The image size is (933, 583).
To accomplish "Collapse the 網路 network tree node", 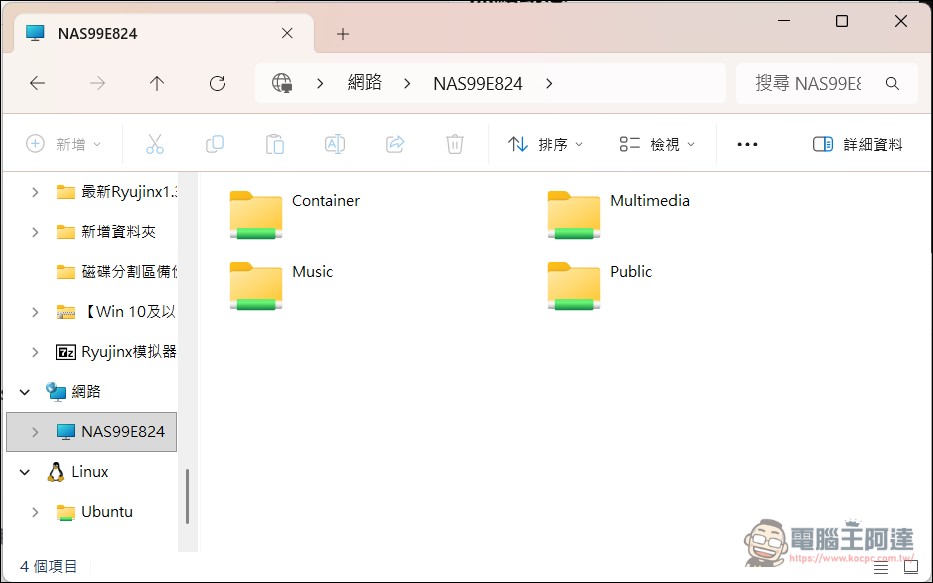I will (24, 391).
